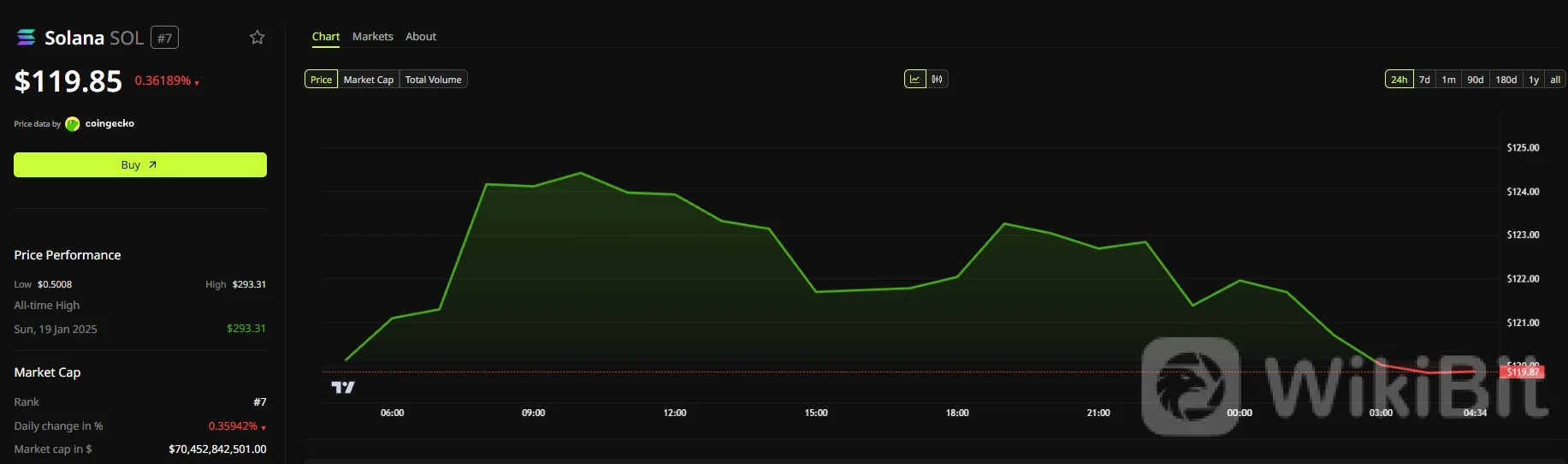Click the Rank #7 row value

(260, 402)
